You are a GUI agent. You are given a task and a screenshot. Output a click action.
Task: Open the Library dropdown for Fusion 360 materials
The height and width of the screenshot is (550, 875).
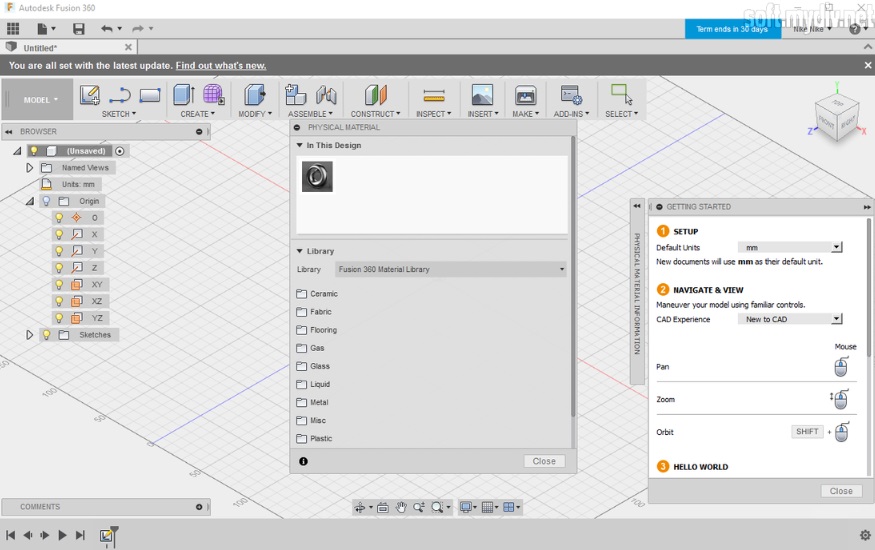[x=451, y=269]
